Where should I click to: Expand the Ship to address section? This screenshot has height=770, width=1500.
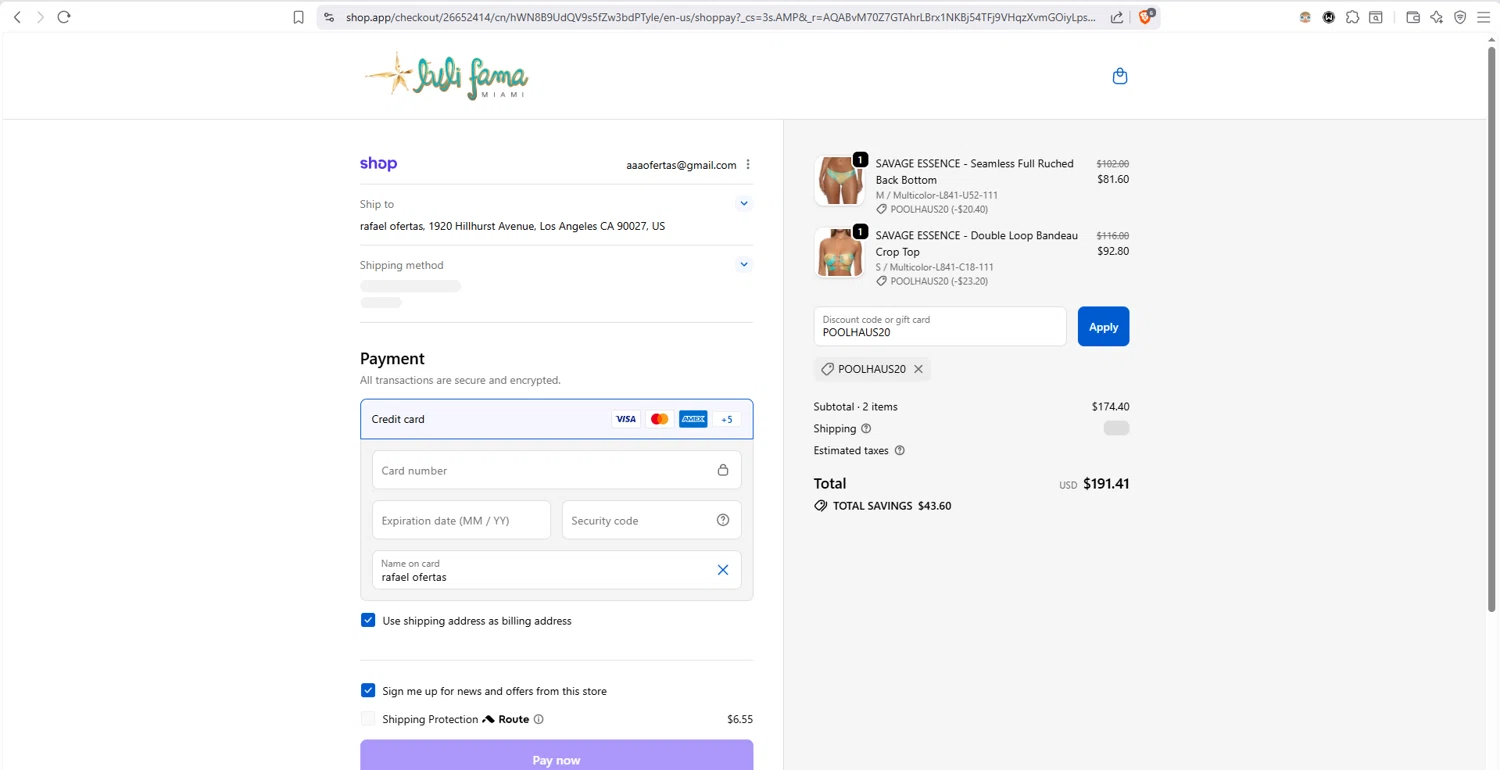tap(744, 204)
